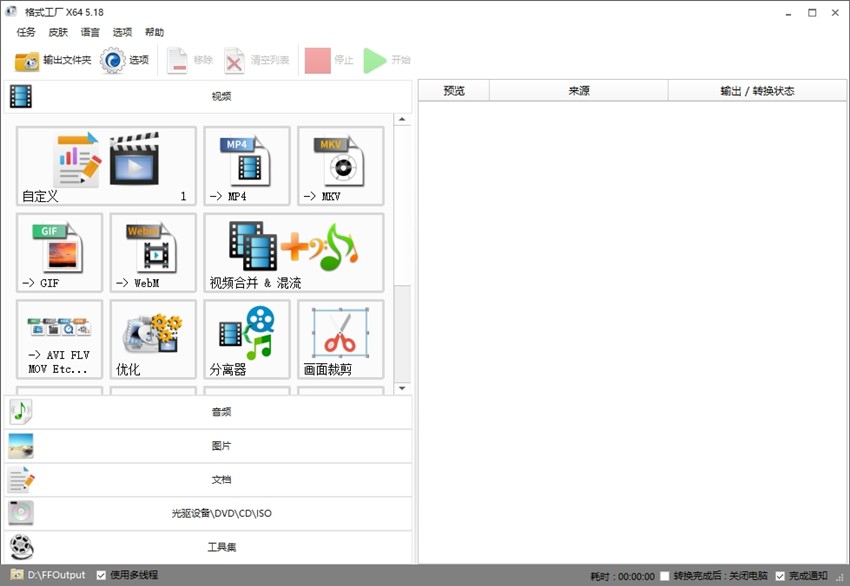Open the WebM converter

click(x=152, y=252)
